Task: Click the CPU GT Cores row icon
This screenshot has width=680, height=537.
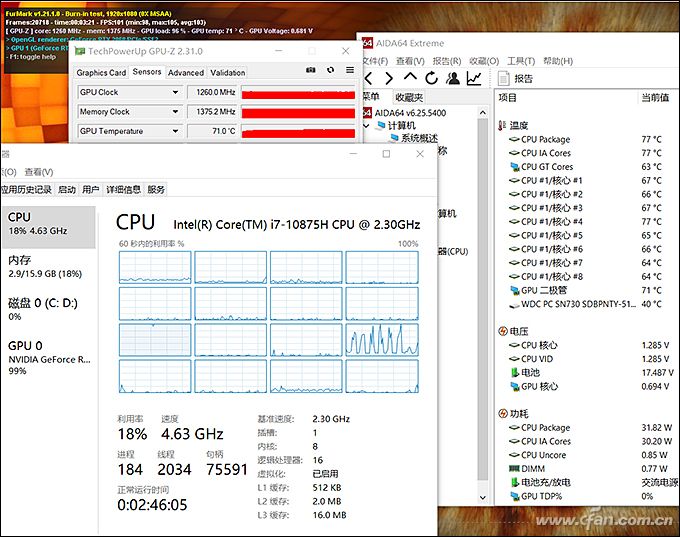Action: 514,167
